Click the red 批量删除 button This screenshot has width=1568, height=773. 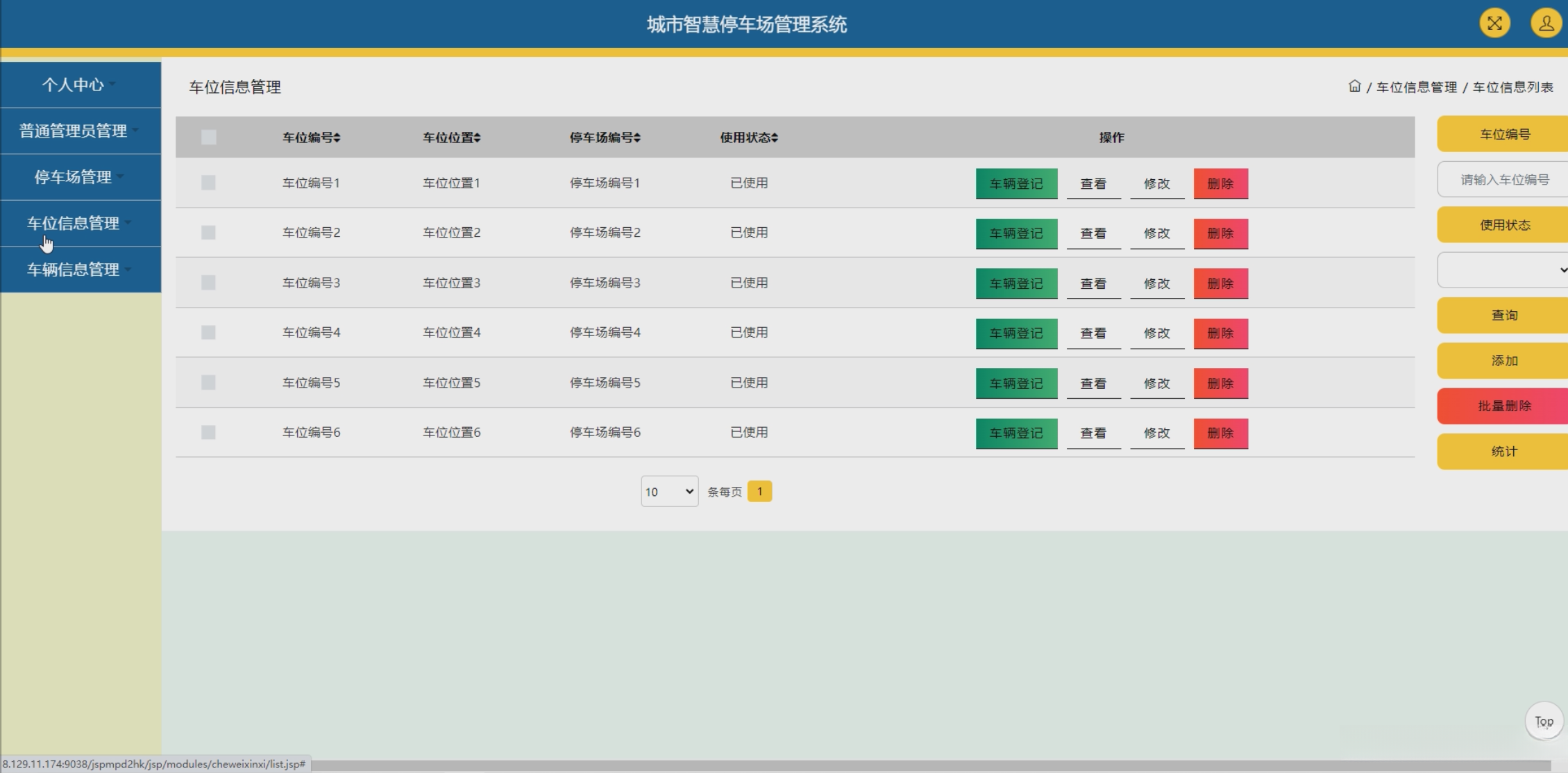[1503, 406]
